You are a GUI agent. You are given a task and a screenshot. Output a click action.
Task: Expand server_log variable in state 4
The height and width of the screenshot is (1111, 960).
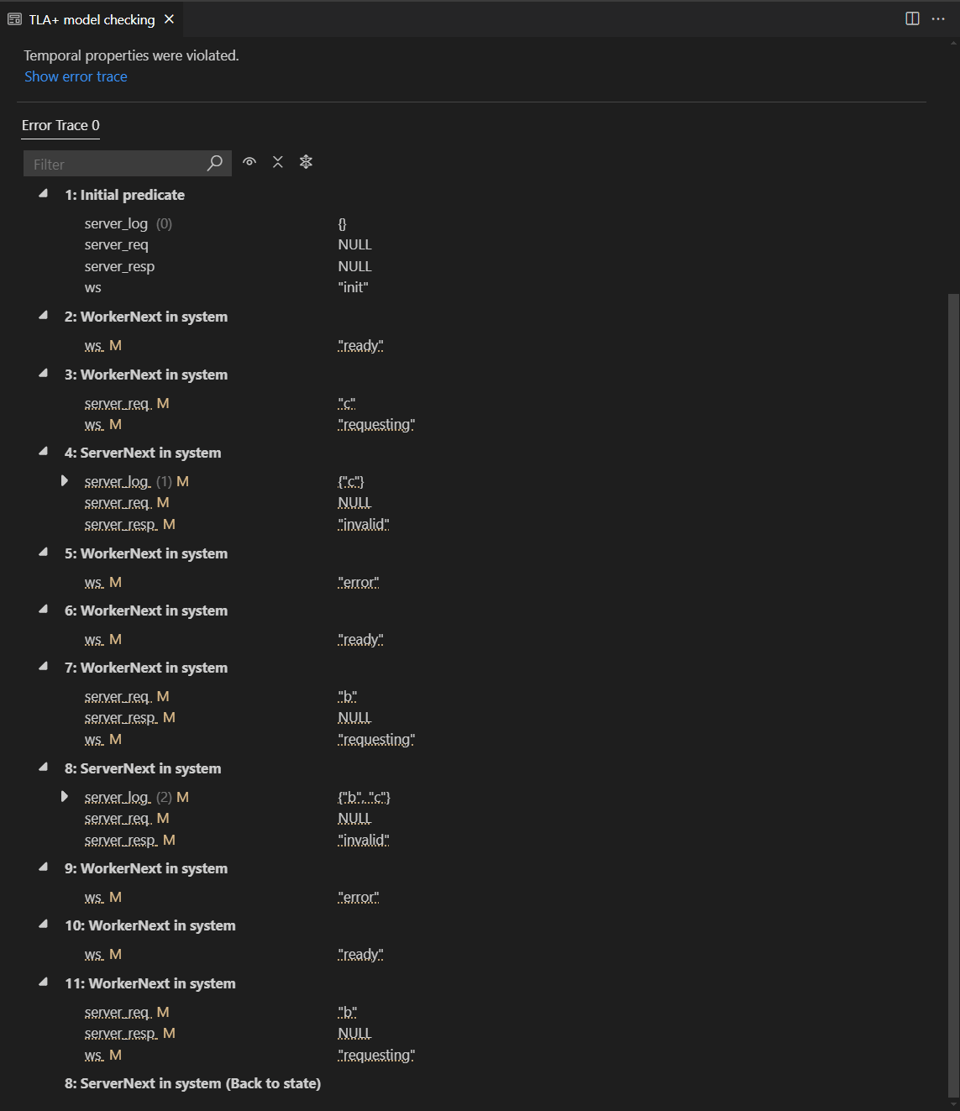point(65,481)
